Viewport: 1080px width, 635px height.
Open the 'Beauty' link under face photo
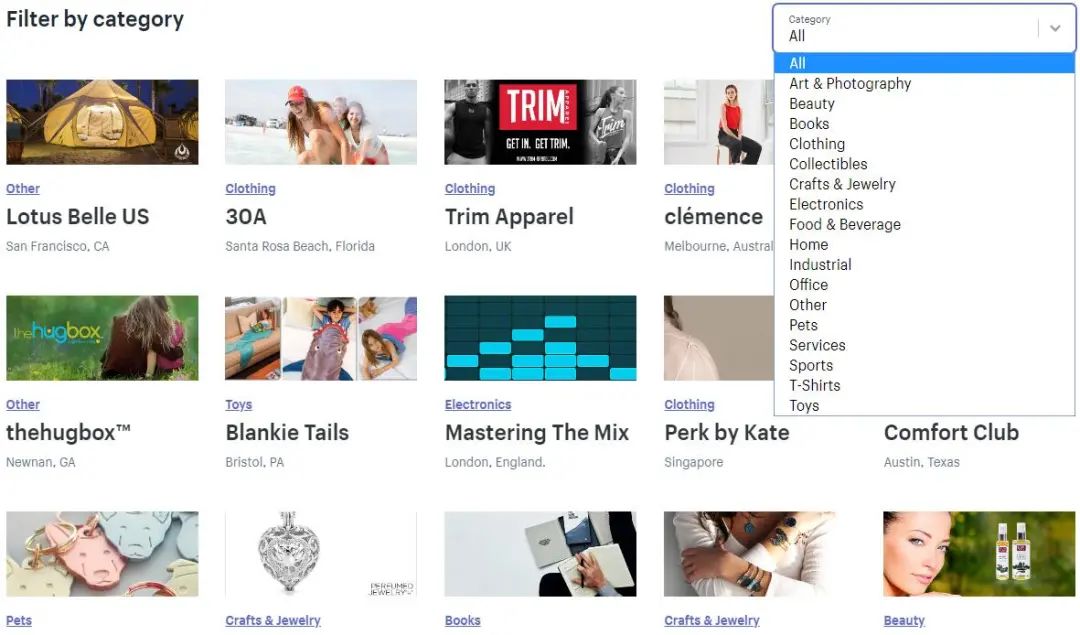904,621
